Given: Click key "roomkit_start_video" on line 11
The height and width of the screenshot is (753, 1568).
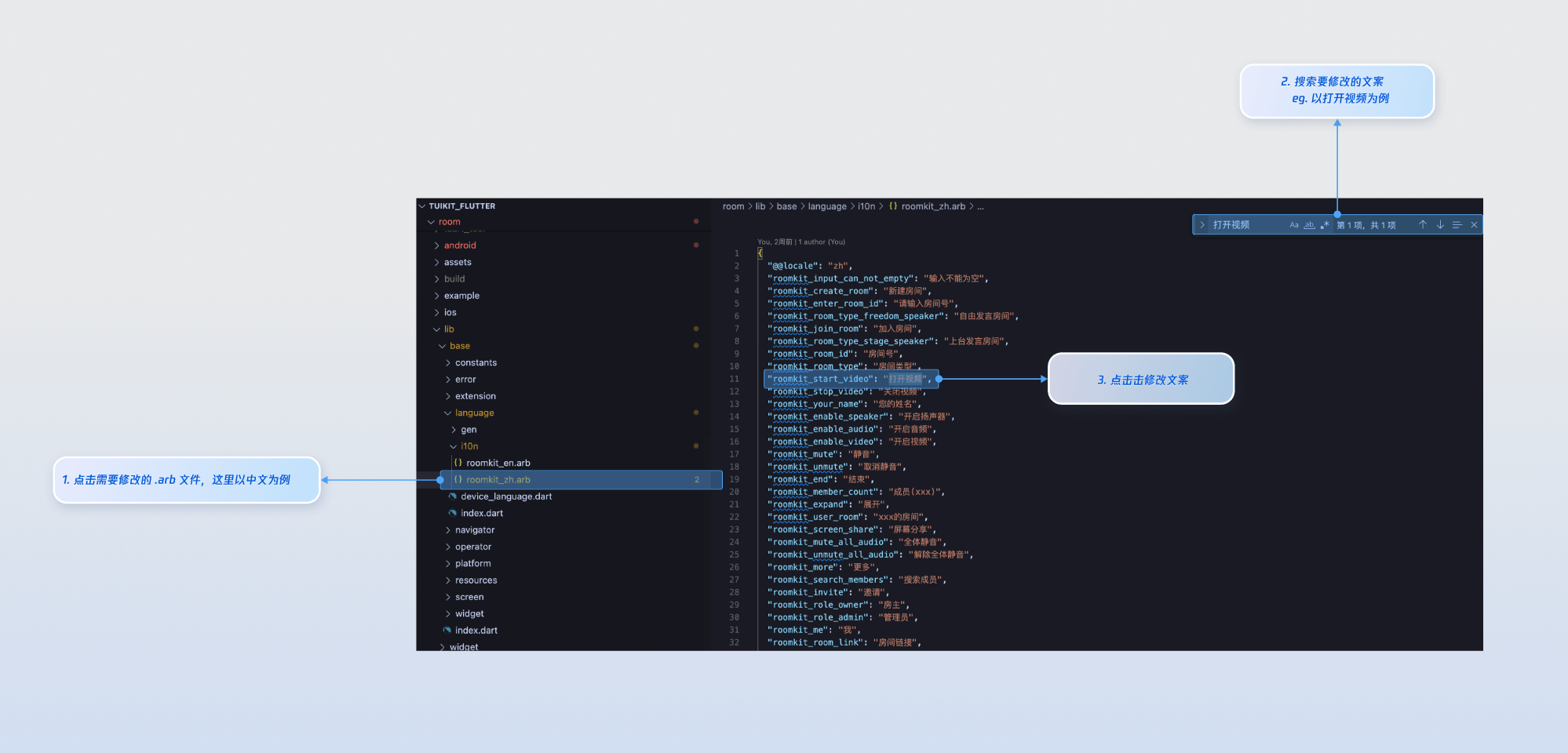Looking at the screenshot, I should tap(819, 380).
